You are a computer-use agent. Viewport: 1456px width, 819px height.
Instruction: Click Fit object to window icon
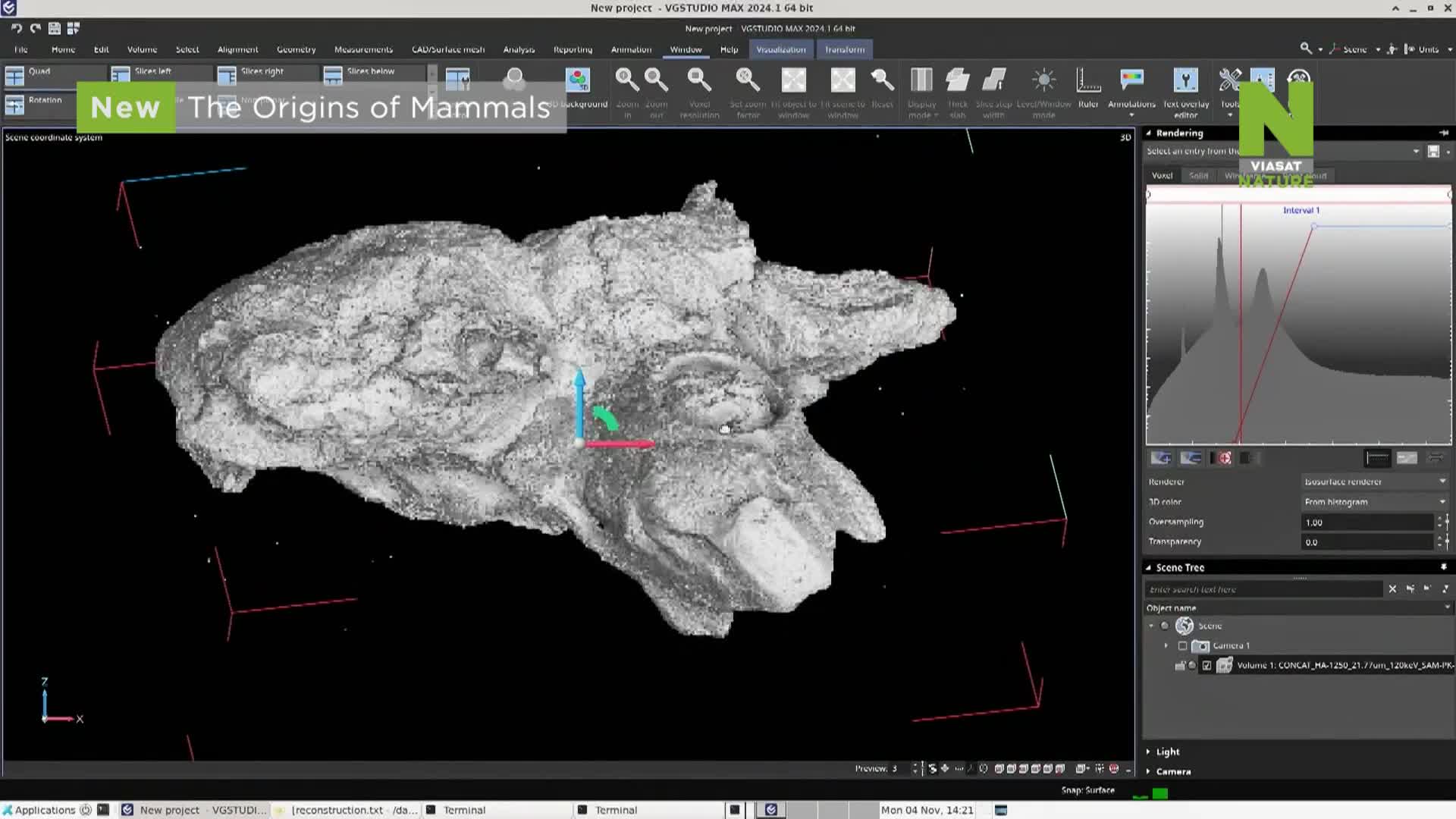point(794,80)
